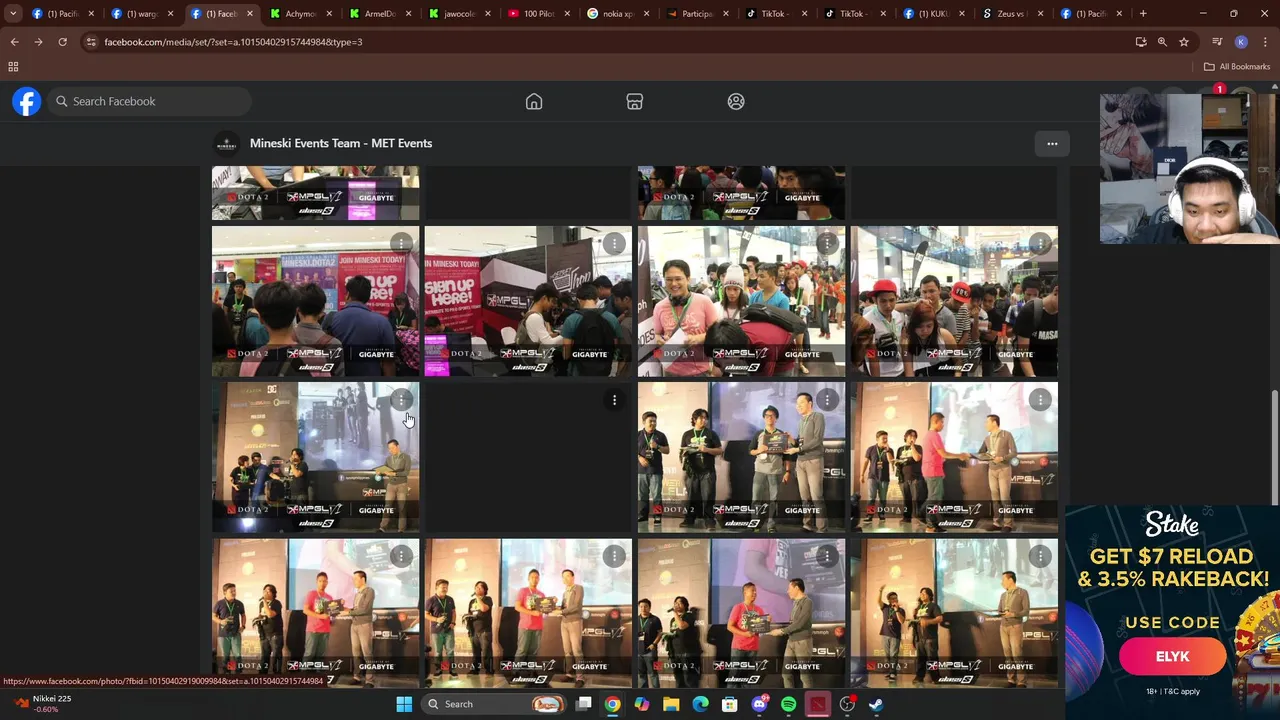
Task: Switch to the Participa tab
Action: pyautogui.click(x=696, y=13)
